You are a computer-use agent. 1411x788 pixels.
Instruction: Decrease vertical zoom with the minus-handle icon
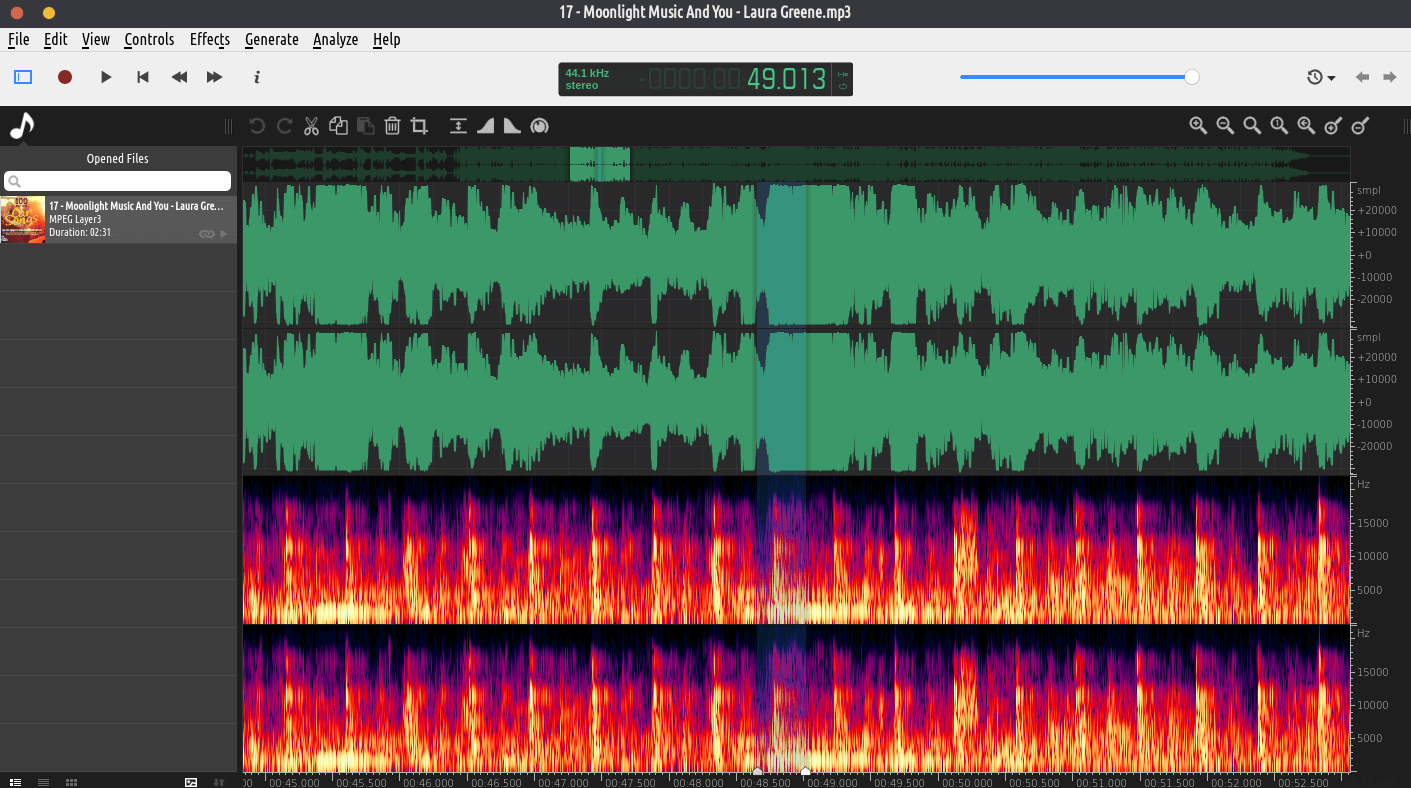pyautogui.click(x=1360, y=126)
